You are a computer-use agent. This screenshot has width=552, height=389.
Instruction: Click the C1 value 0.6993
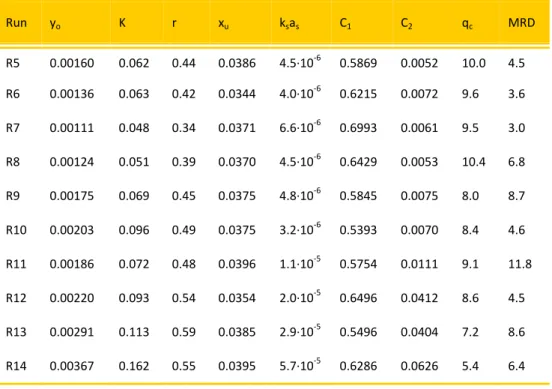click(358, 127)
